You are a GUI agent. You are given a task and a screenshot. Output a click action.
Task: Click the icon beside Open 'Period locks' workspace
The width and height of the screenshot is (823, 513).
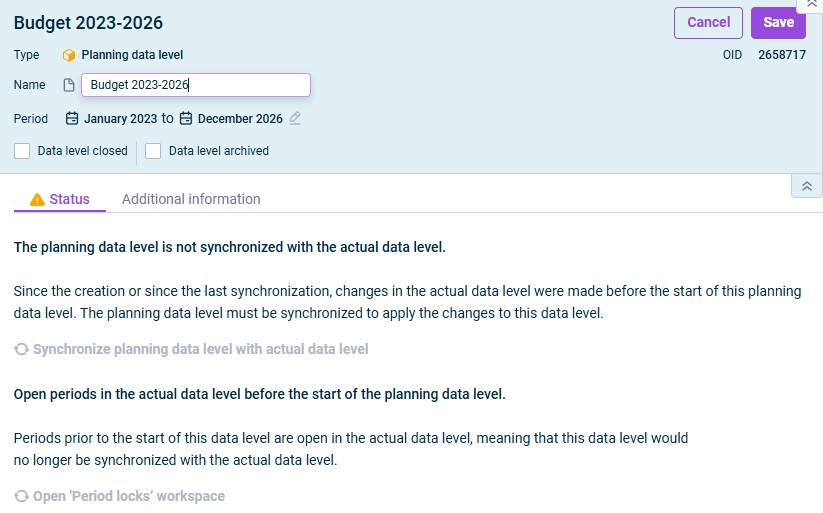[21, 496]
